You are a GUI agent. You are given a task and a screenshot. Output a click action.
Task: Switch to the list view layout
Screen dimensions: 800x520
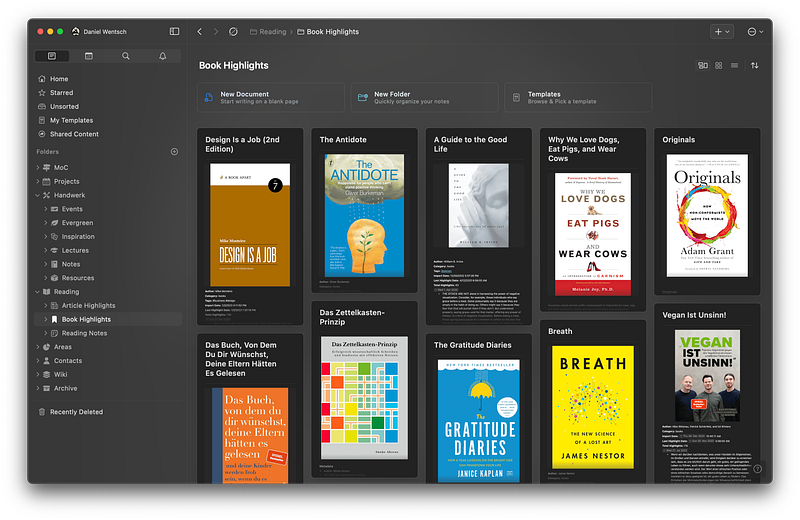point(735,66)
